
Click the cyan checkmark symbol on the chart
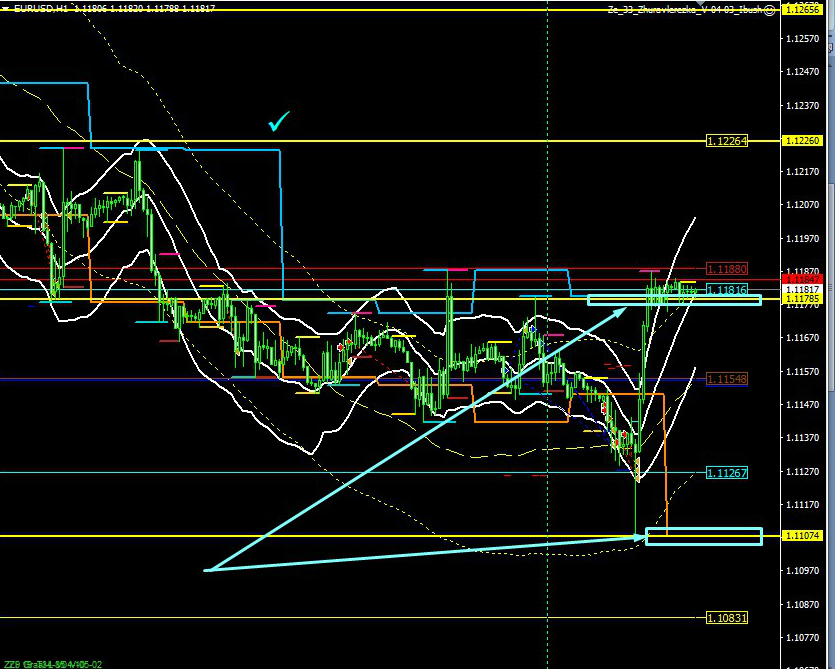[x=279, y=123]
